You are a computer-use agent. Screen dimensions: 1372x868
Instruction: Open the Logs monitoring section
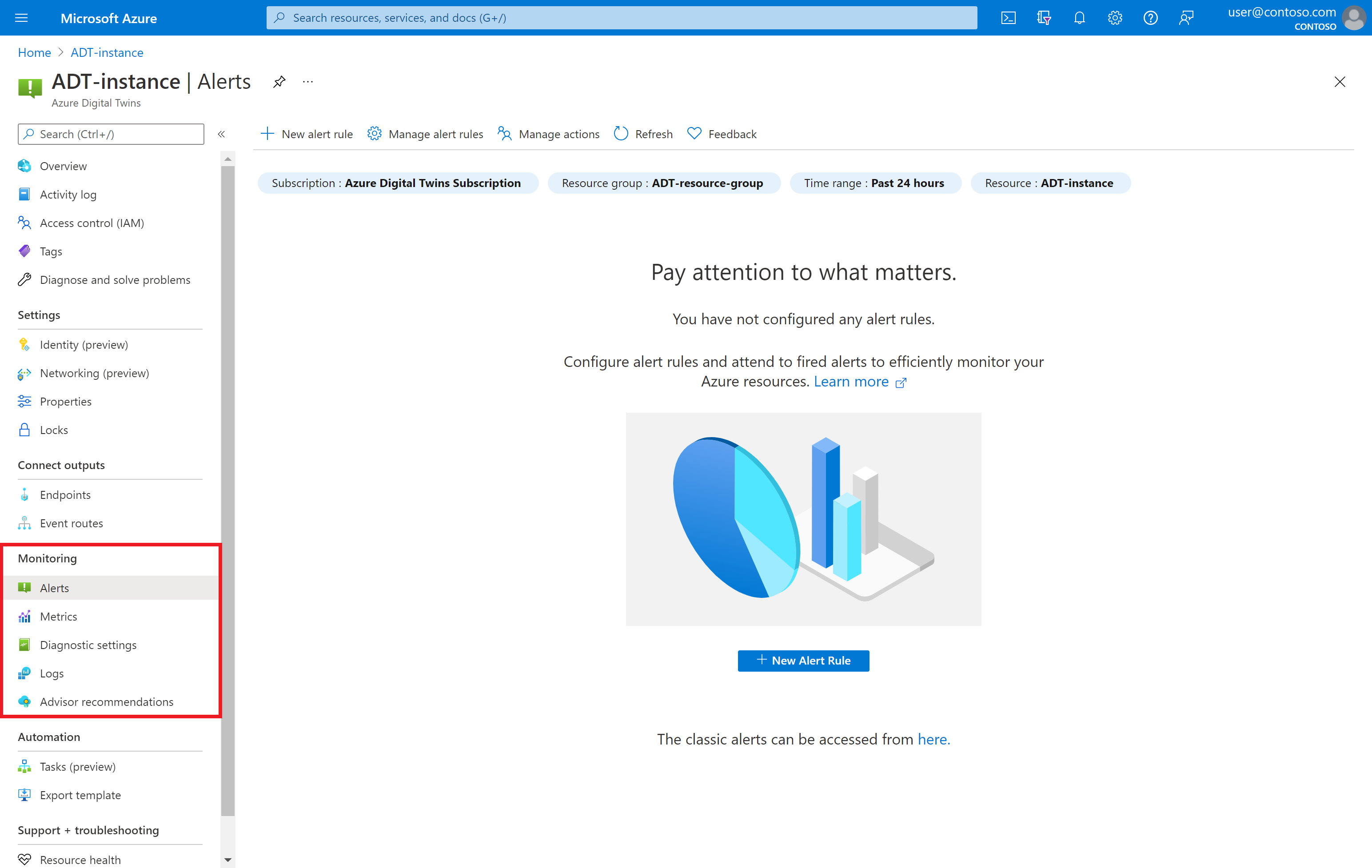(52, 673)
